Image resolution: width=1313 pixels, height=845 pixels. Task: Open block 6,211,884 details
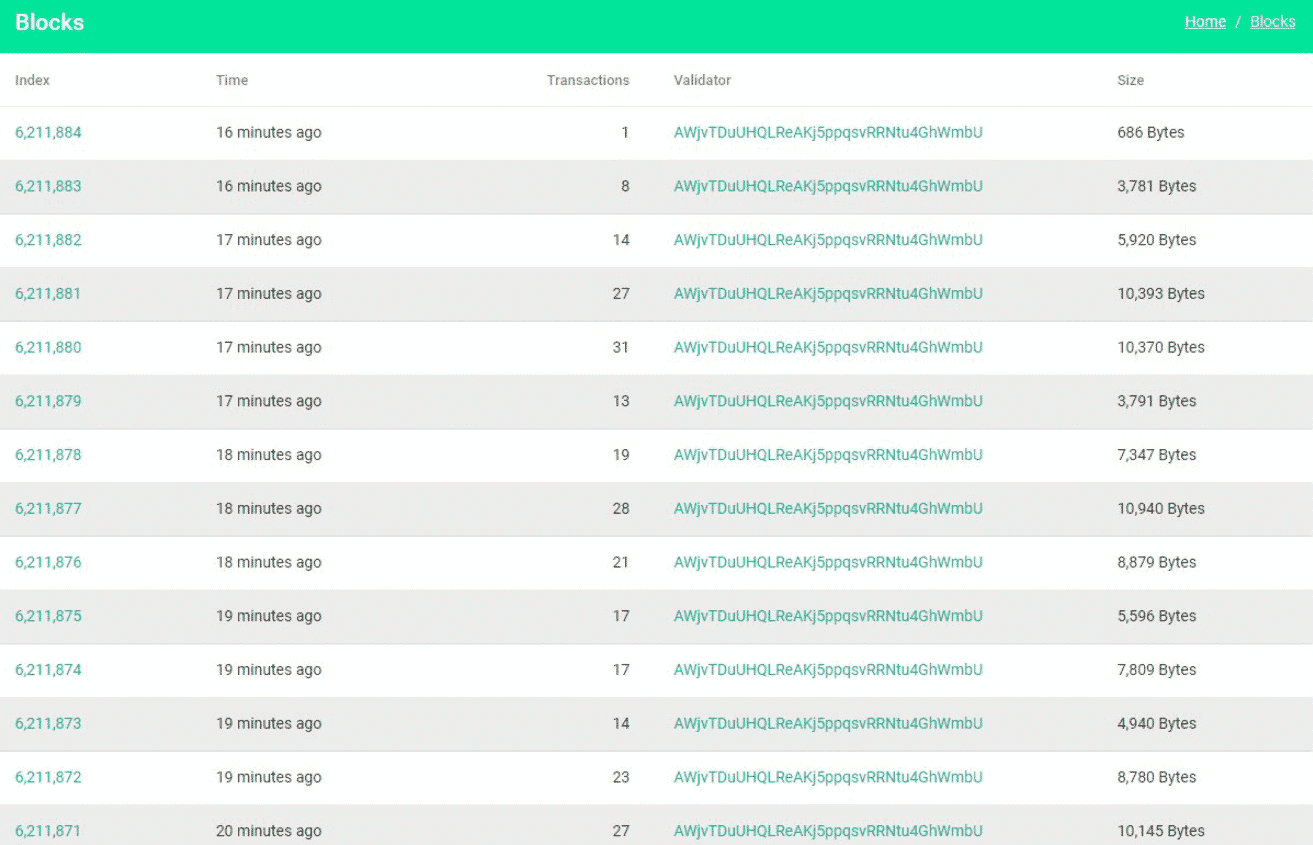tap(48, 133)
